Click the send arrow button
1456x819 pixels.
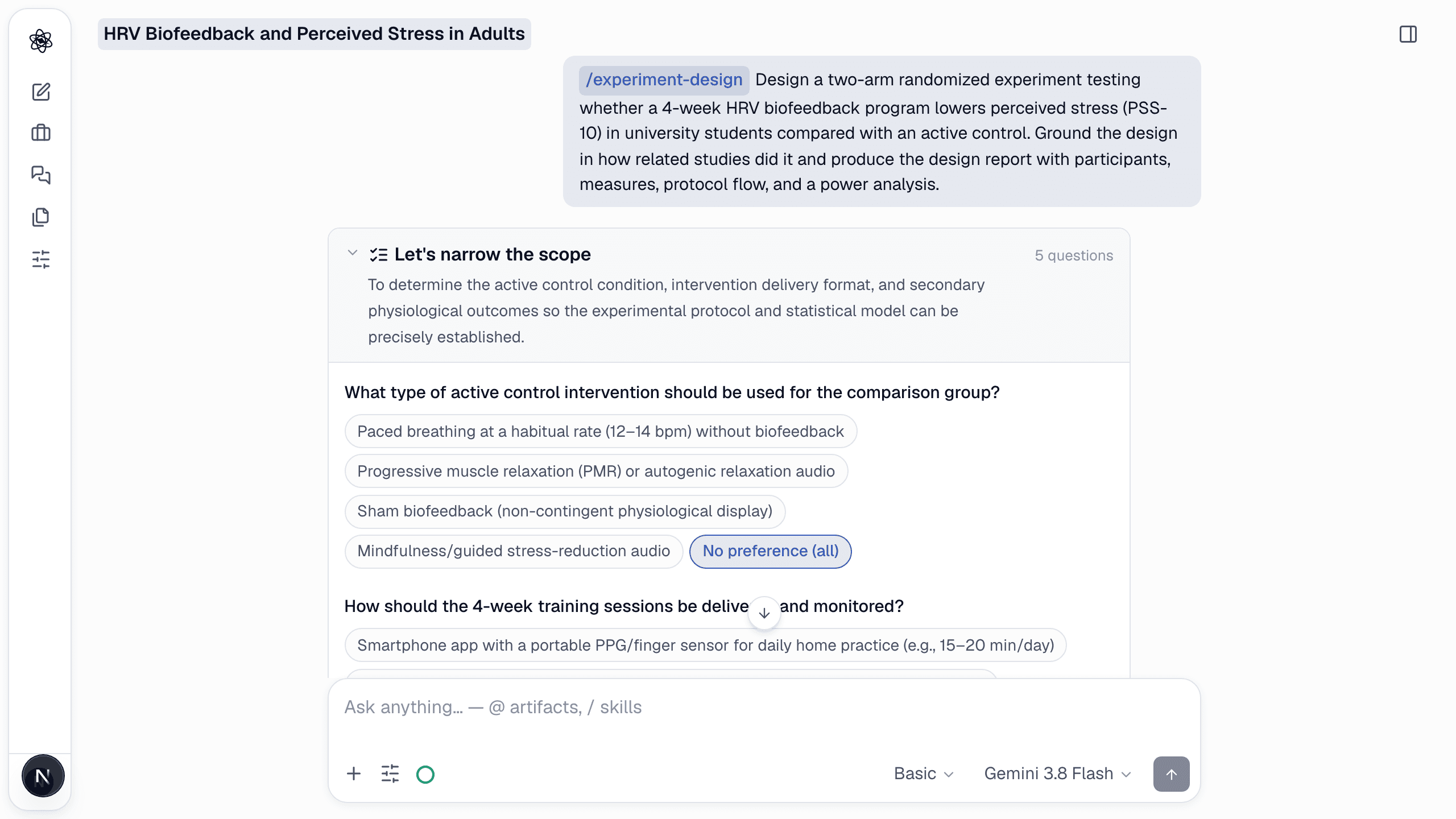point(1171,773)
